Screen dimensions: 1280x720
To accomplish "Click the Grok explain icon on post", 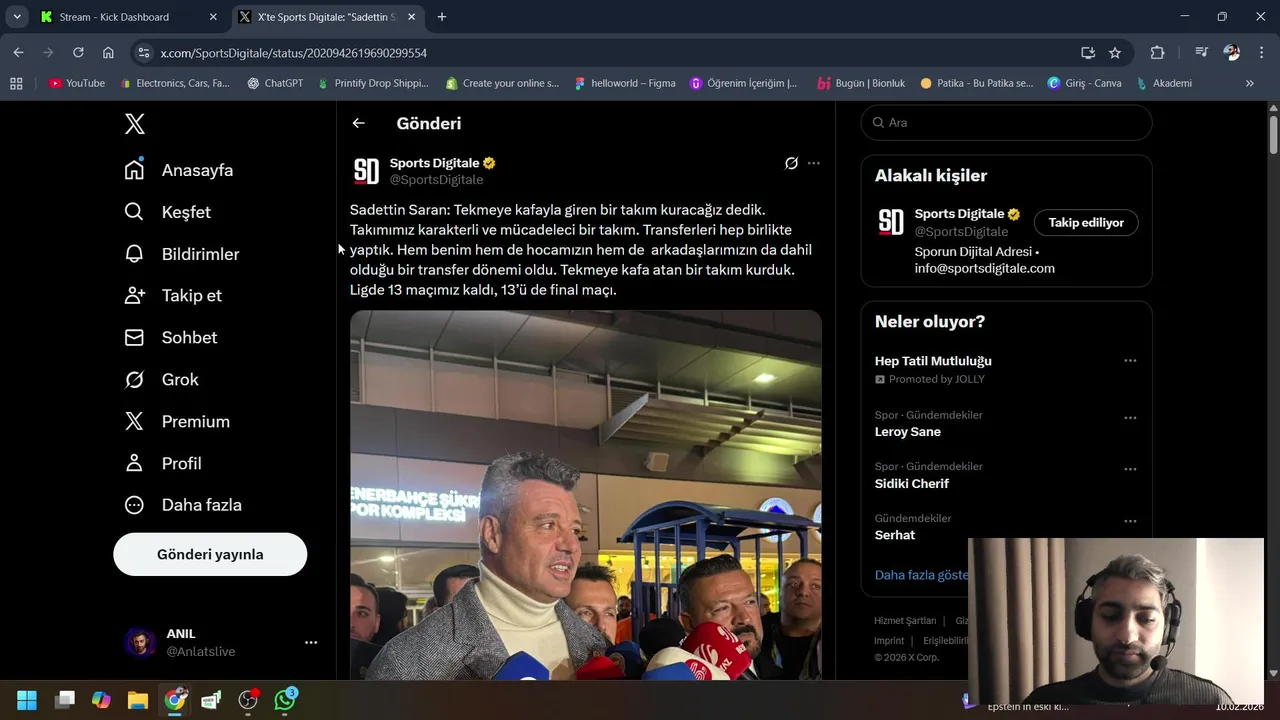I will tap(791, 163).
